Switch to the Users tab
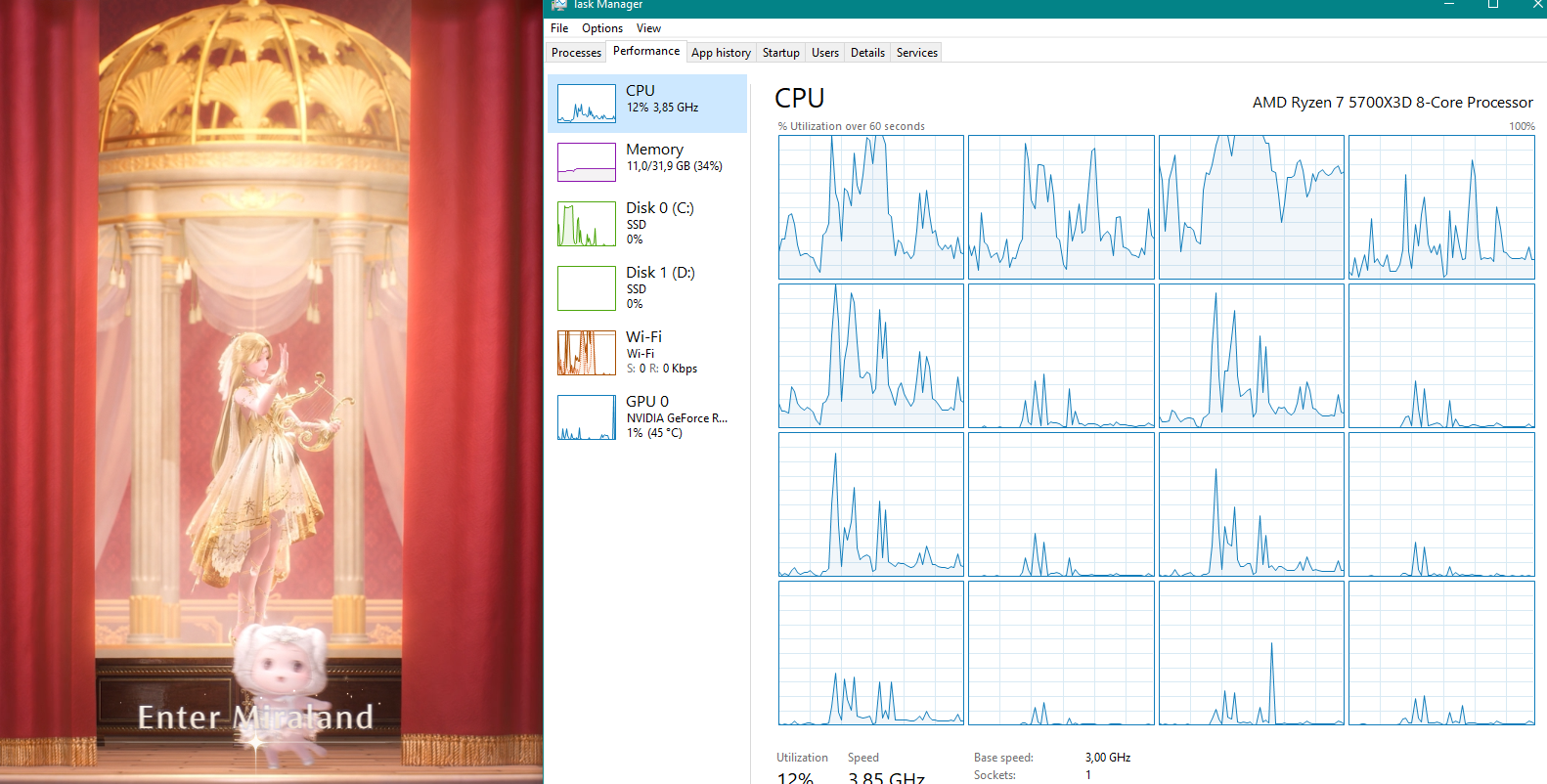This screenshot has width=1547, height=784. point(825,53)
